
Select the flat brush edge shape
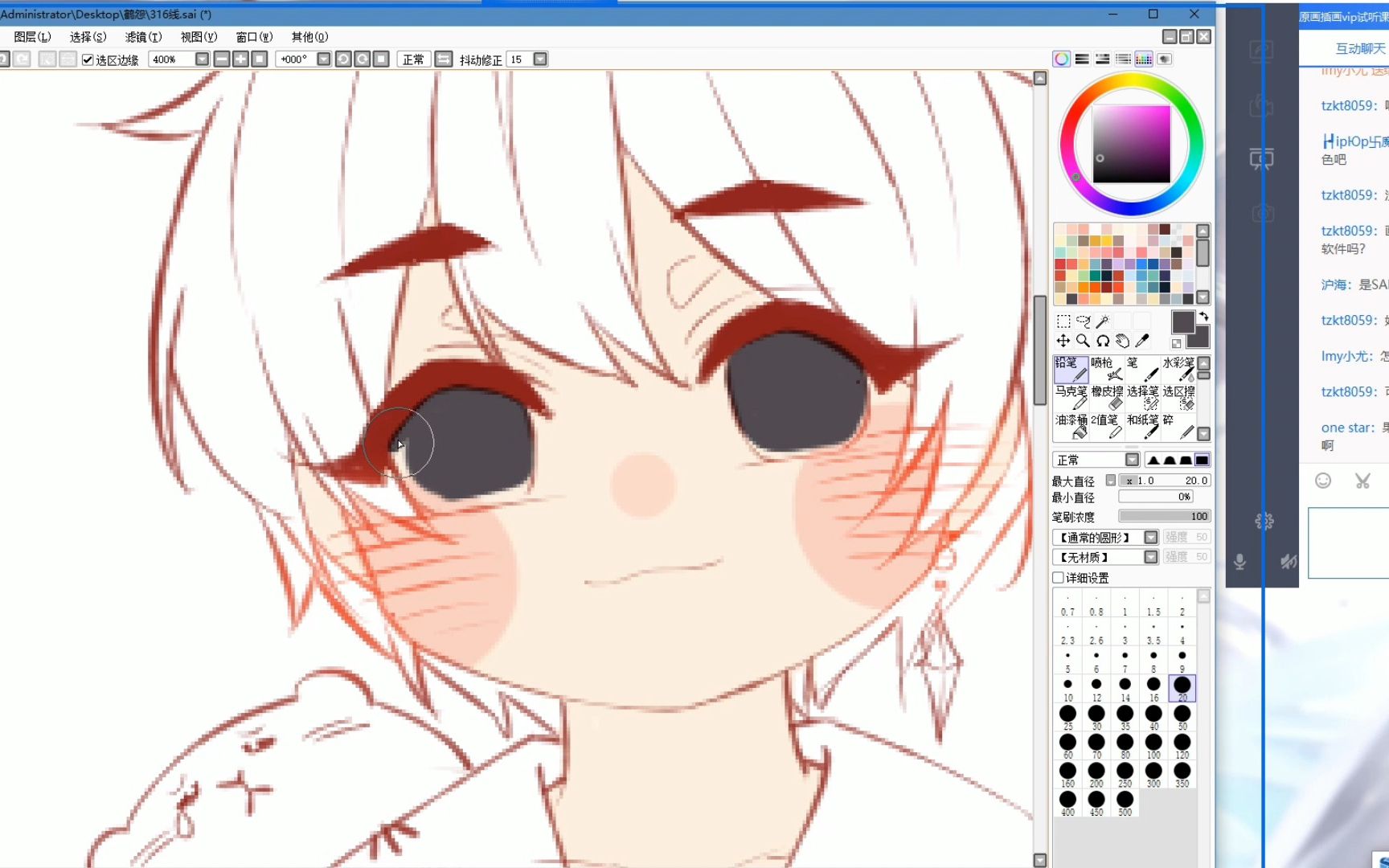(1202, 460)
